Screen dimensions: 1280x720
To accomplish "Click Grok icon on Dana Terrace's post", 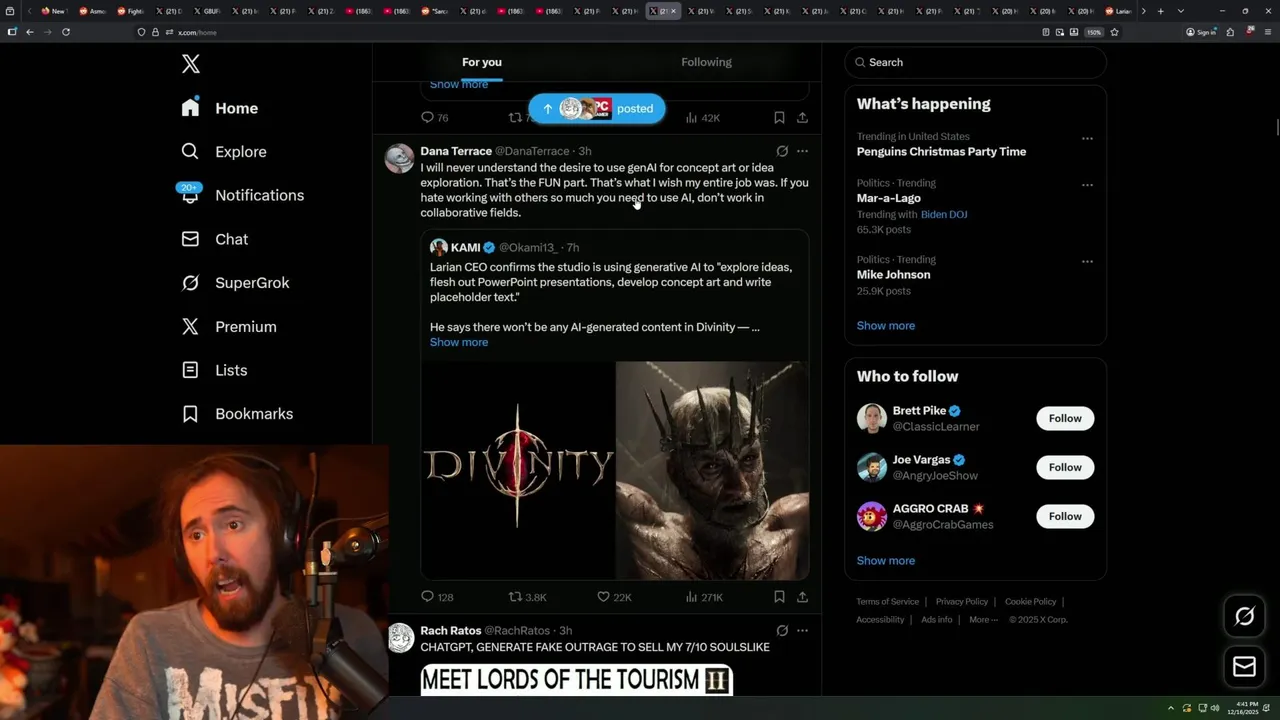I will [x=782, y=151].
